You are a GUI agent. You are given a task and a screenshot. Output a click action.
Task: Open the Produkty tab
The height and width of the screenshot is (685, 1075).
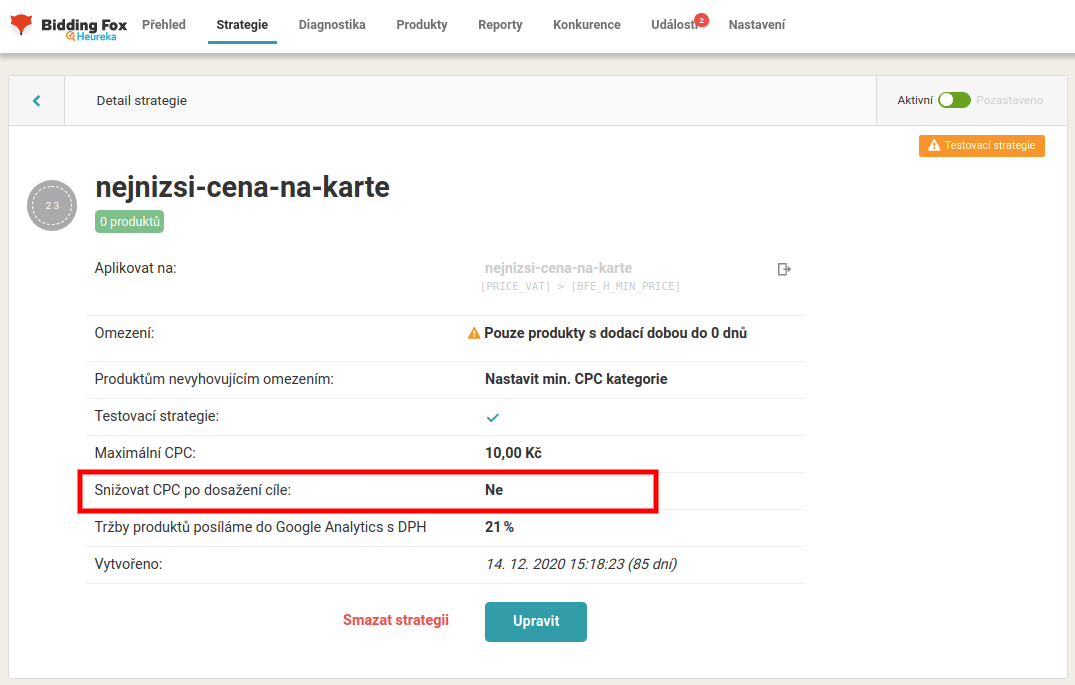422,25
